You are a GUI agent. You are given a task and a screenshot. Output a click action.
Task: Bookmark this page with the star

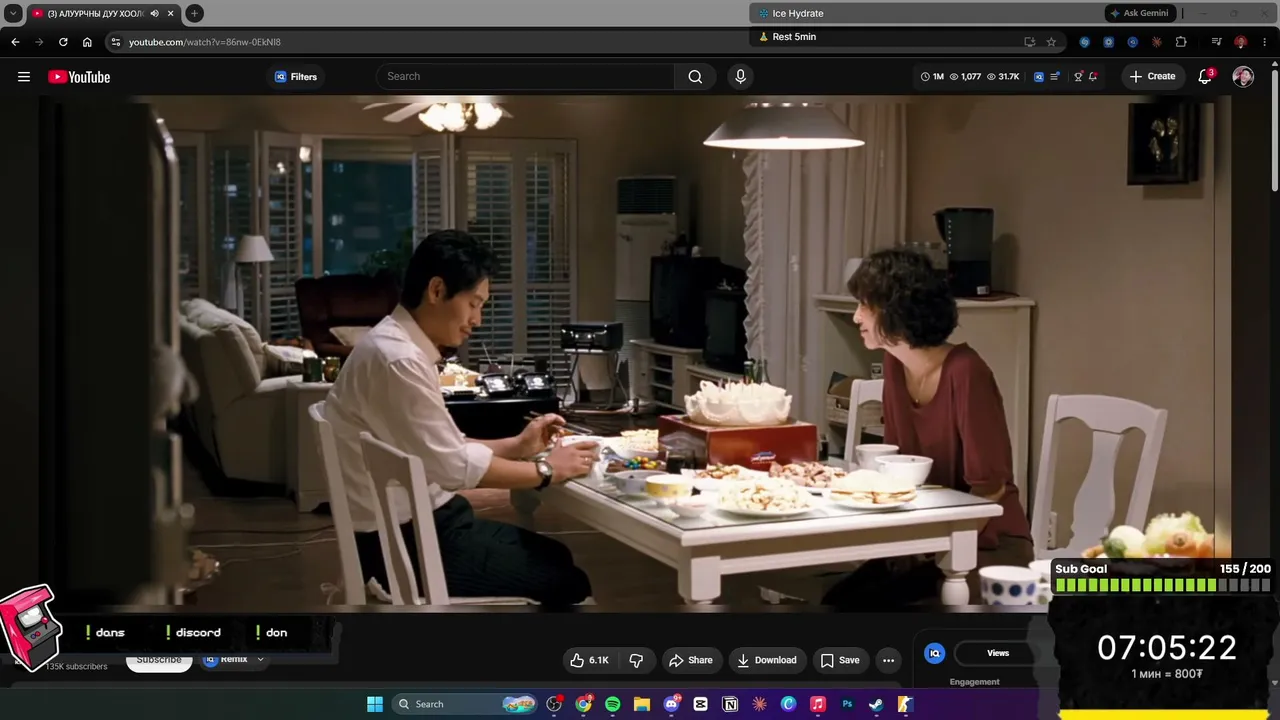(1051, 42)
